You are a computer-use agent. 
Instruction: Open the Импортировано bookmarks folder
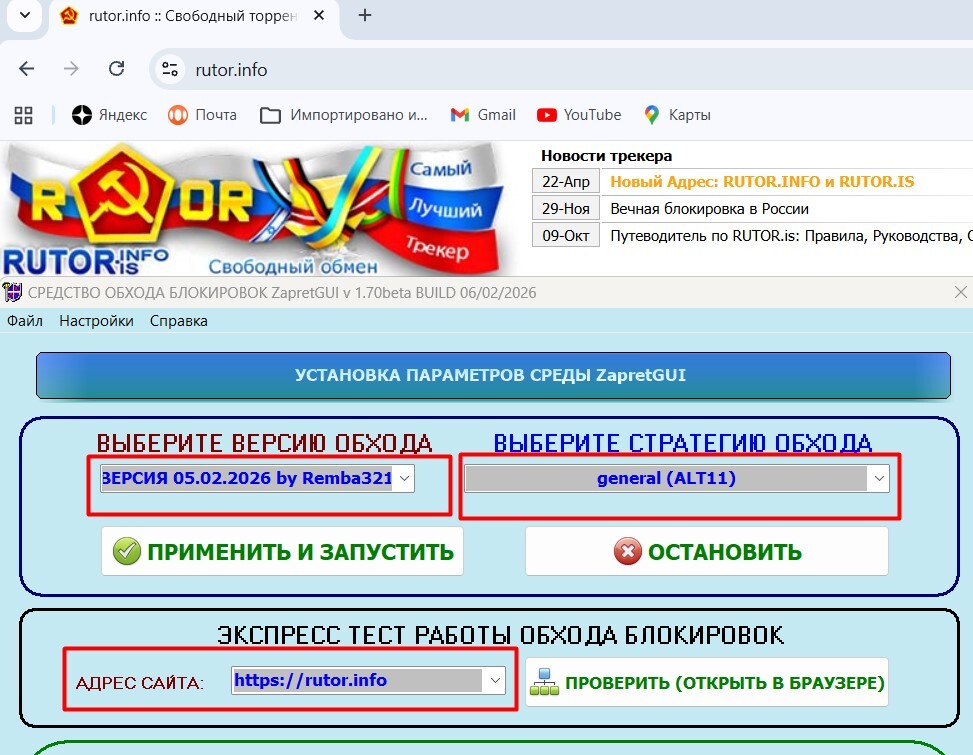coord(343,115)
